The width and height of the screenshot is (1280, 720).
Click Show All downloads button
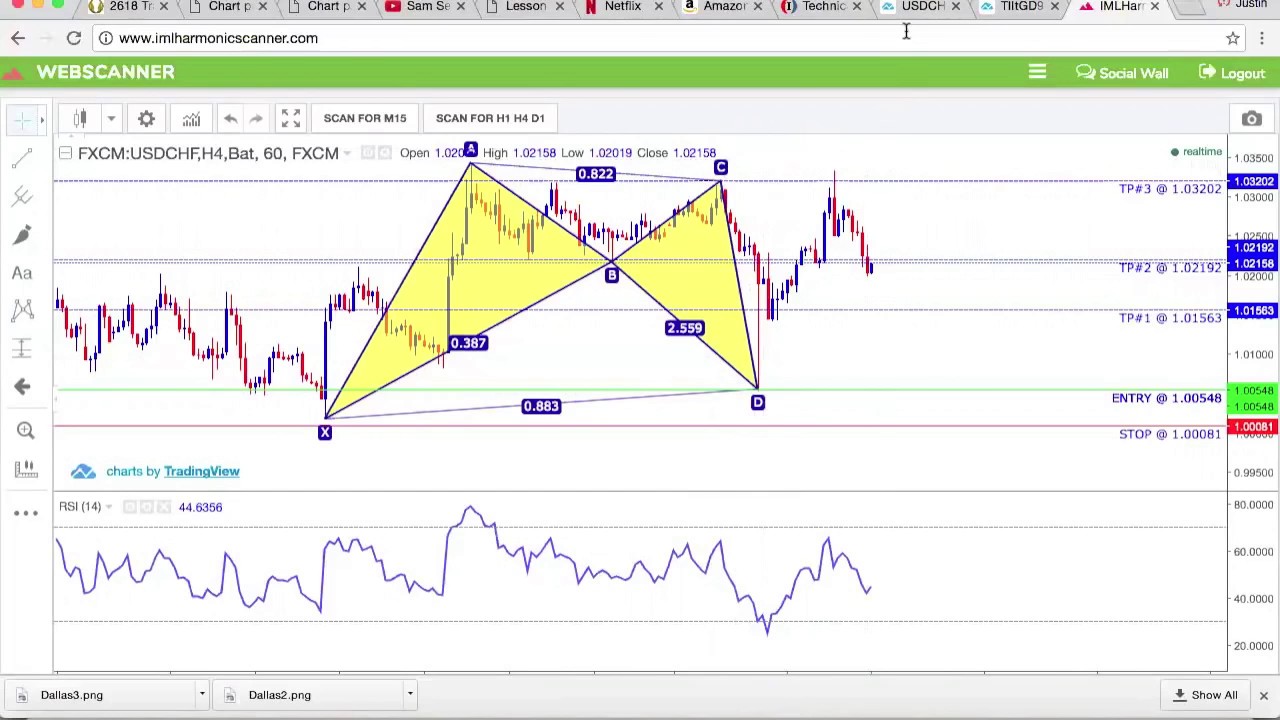coord(1205,695)
